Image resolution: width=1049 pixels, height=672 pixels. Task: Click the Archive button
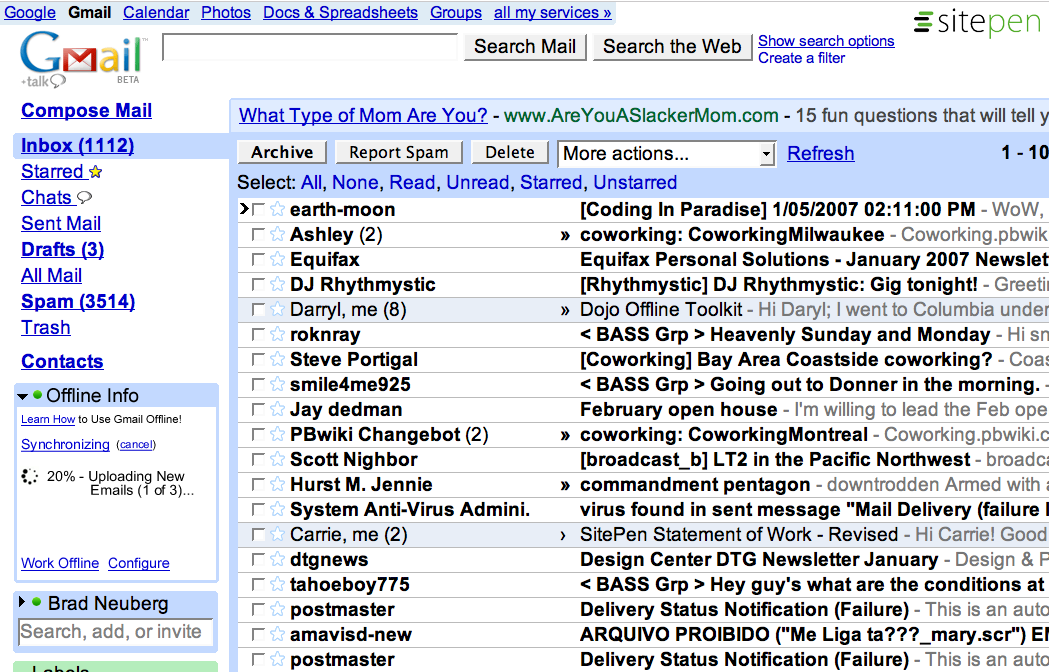[282, 152]
